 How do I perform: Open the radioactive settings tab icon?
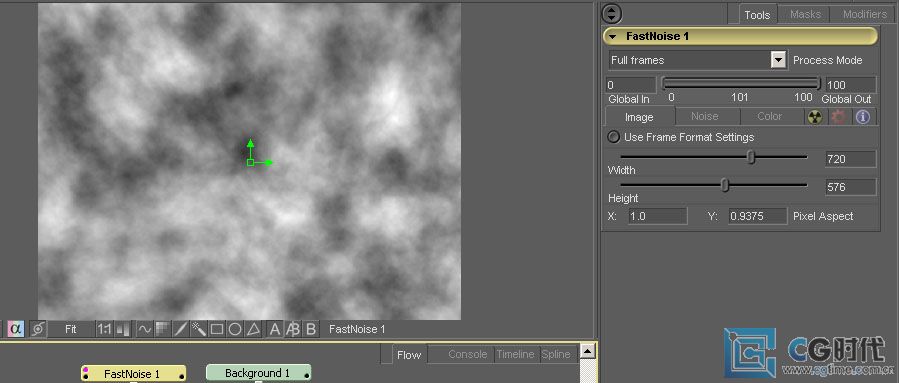(x=815, y=116)
